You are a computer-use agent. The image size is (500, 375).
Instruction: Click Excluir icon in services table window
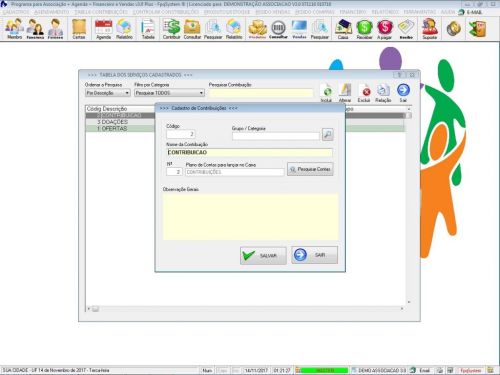click(x=364, y=93)
